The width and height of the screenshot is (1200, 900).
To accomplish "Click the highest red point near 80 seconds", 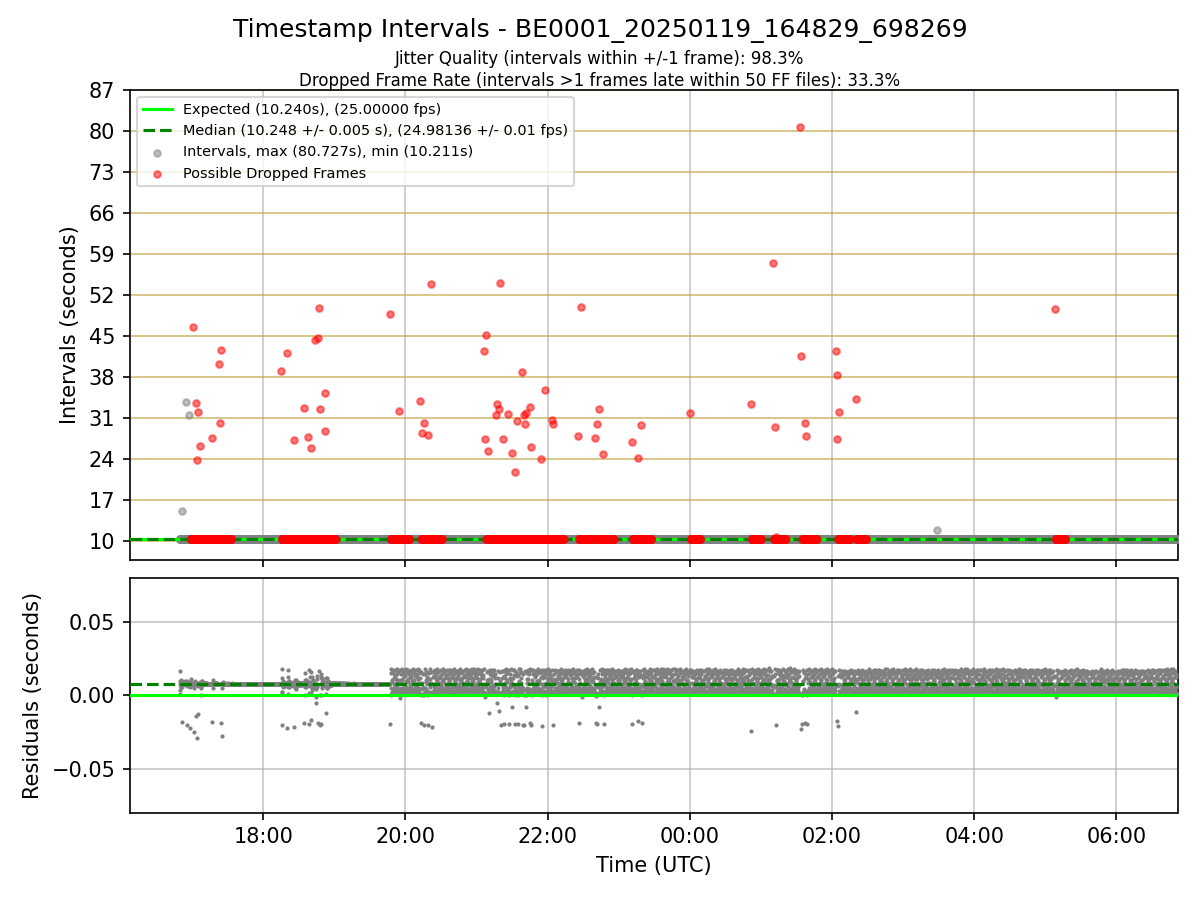I will point(800,127).
